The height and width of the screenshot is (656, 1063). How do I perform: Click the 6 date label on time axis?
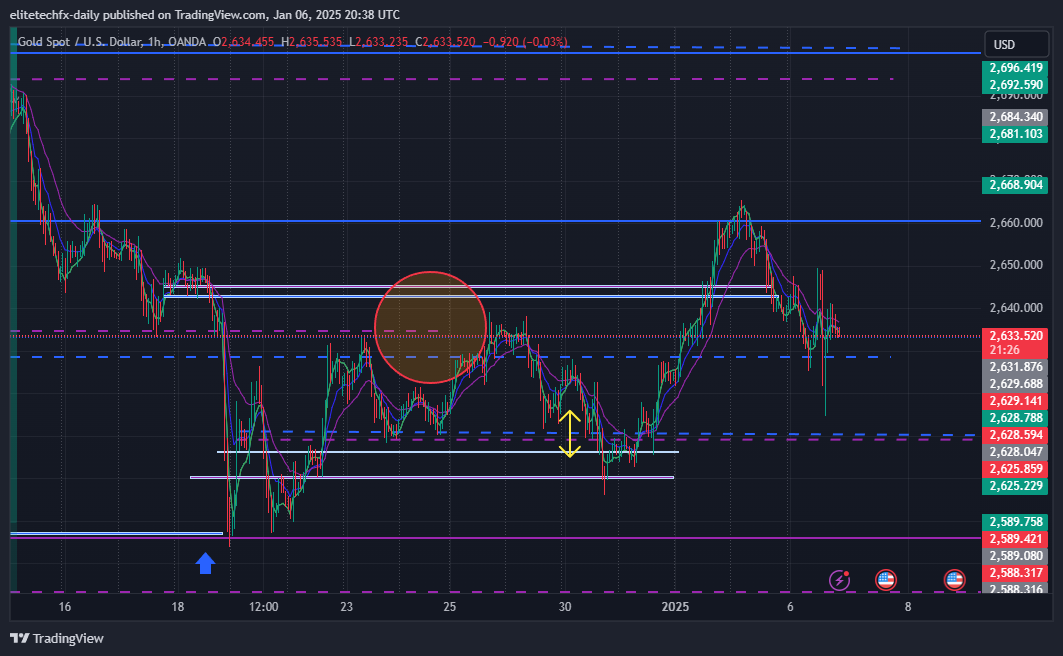point(790,607)
